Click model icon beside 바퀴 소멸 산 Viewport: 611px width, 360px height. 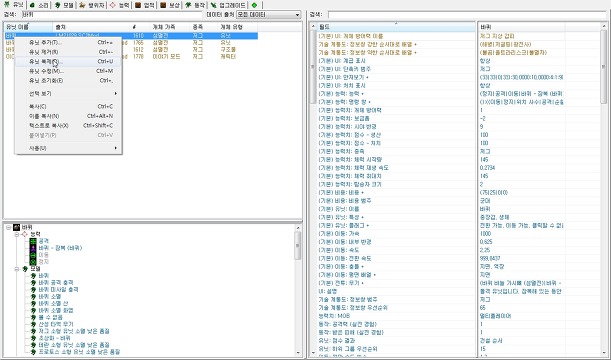[33, 303]
